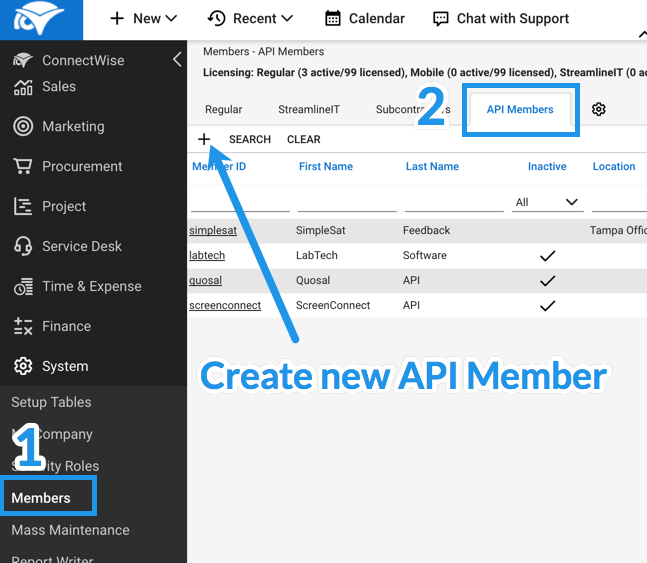Image resolution: width=647 pixels, height=563 pixels.
Task: Open the simplesat member link
Action: 213,231
